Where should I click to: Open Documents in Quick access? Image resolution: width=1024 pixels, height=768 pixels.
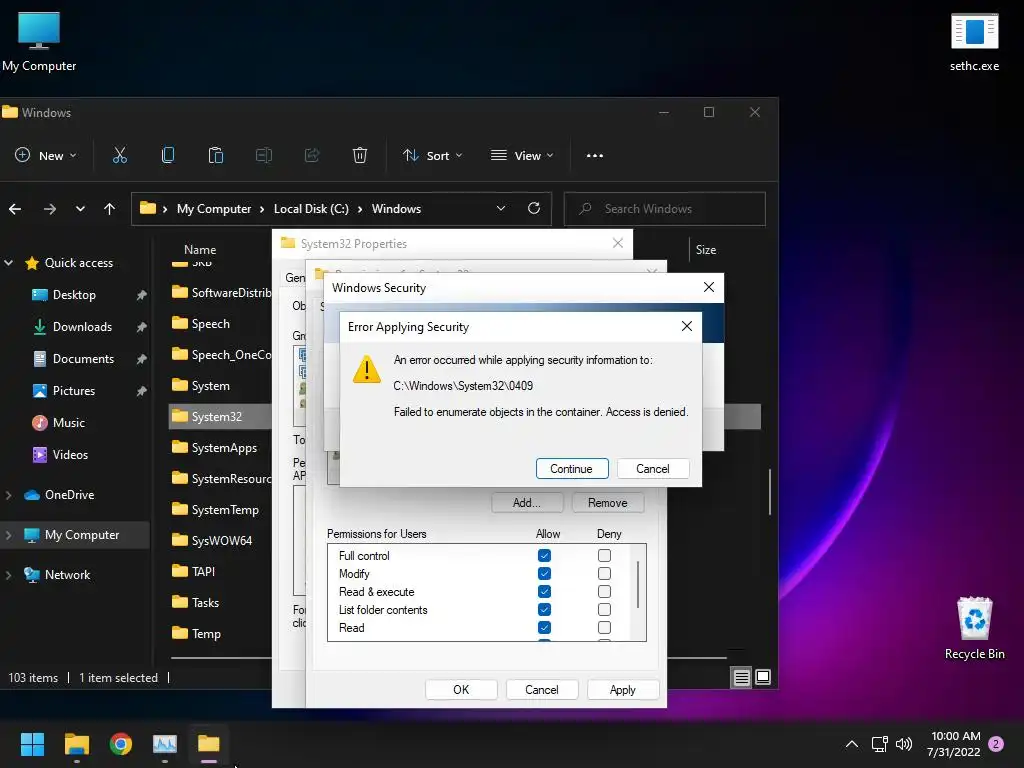[83, 359]
